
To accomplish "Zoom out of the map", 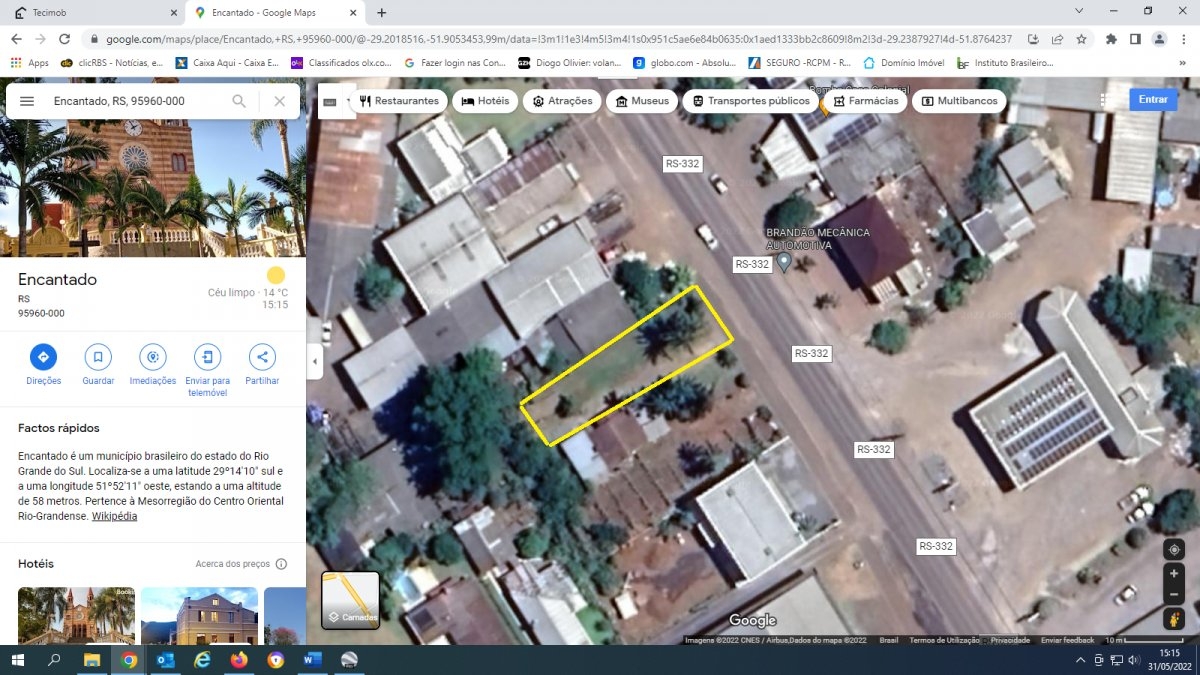I will (x=1174, y=595).
